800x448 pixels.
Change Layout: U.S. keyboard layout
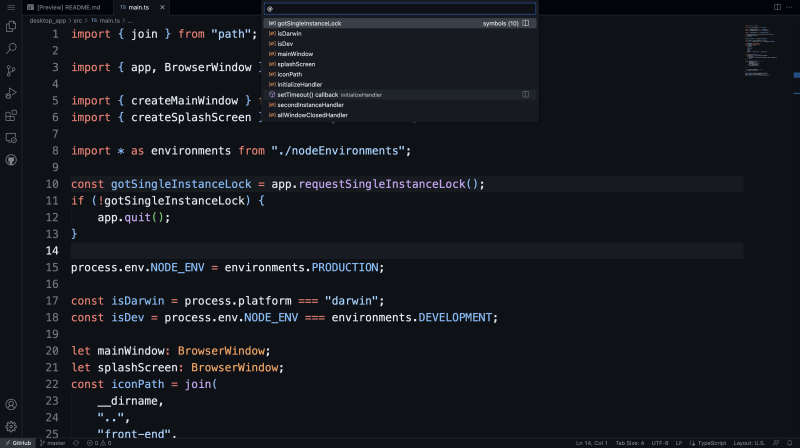[x=749, y=443]
